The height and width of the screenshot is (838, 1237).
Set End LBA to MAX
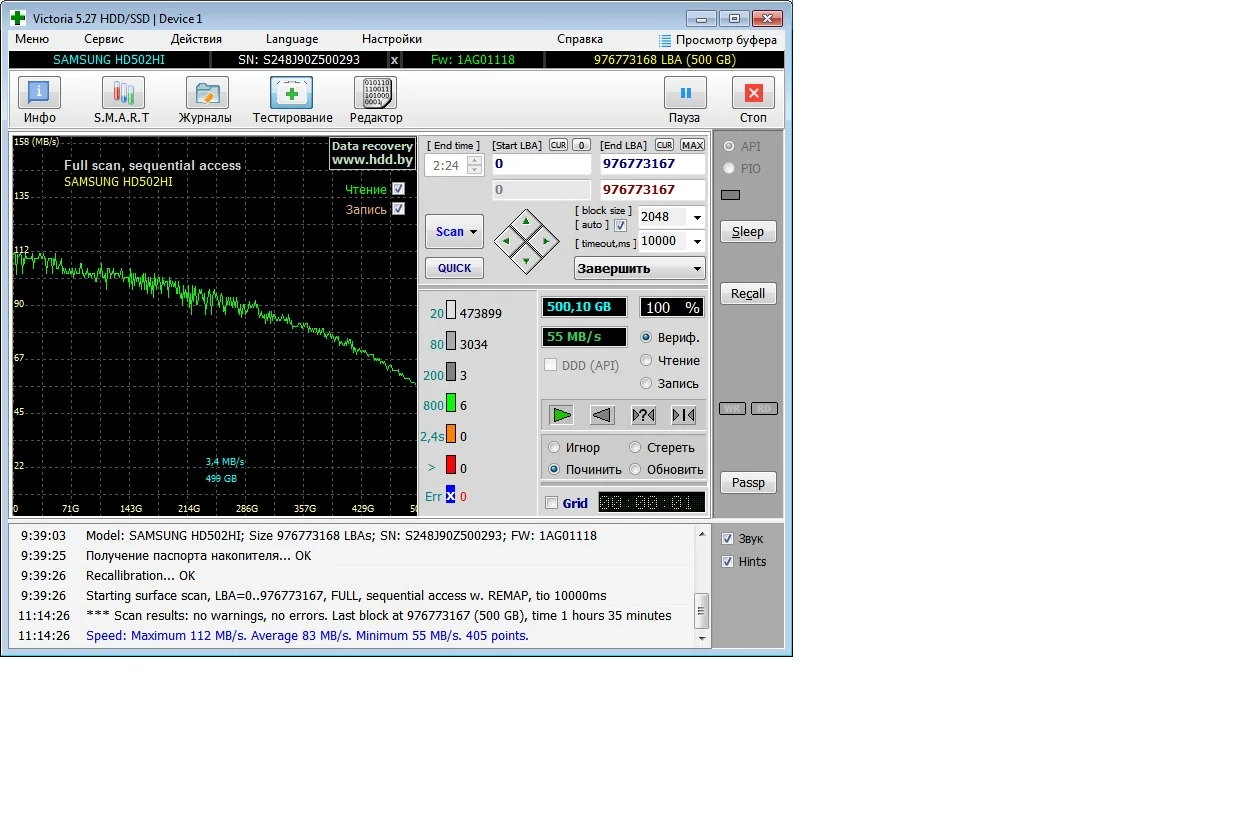(x=692, y=145)
